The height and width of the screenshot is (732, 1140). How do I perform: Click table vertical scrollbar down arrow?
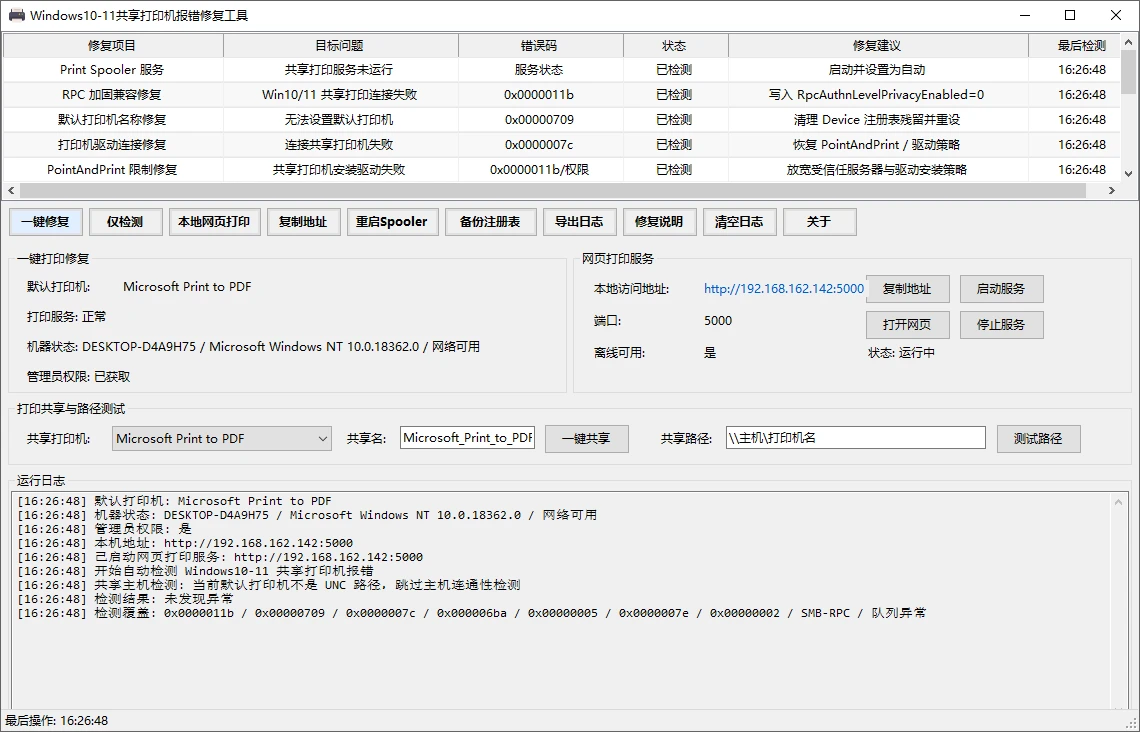click(1128, 174)
